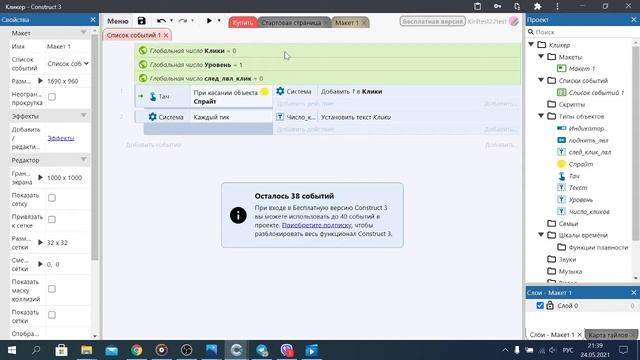
Task: Click the Система gear icon in event 2 condition
Action: pos(153,117)
